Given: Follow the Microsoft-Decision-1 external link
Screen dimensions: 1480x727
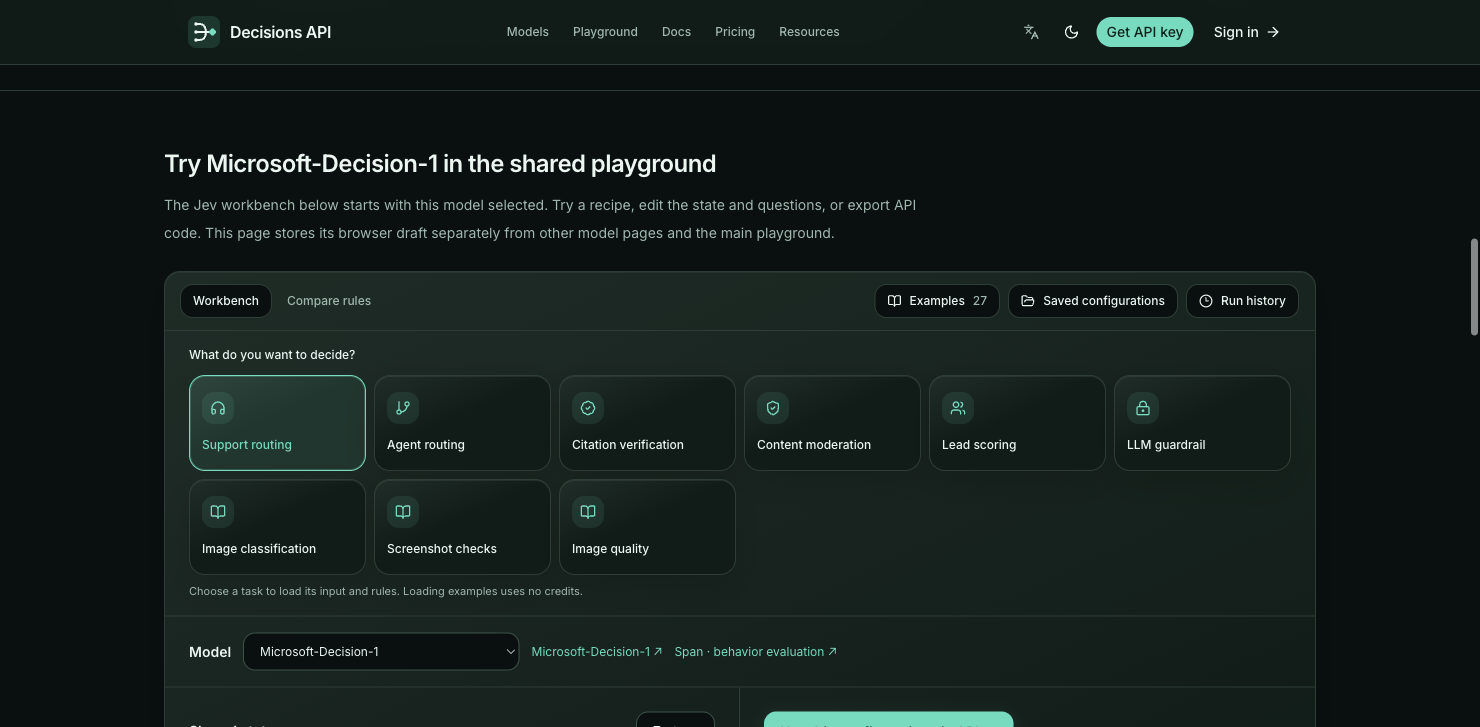Looking at the screenshot, I should point(597,652).
